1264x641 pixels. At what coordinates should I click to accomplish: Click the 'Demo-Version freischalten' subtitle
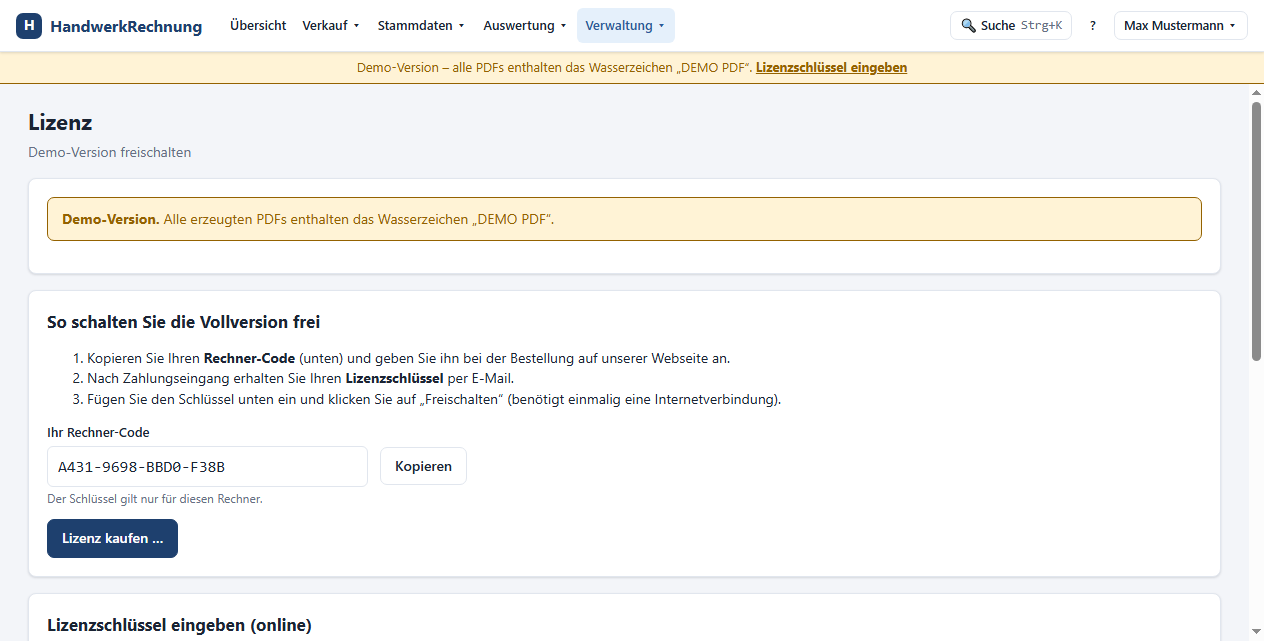pos(109,153)
